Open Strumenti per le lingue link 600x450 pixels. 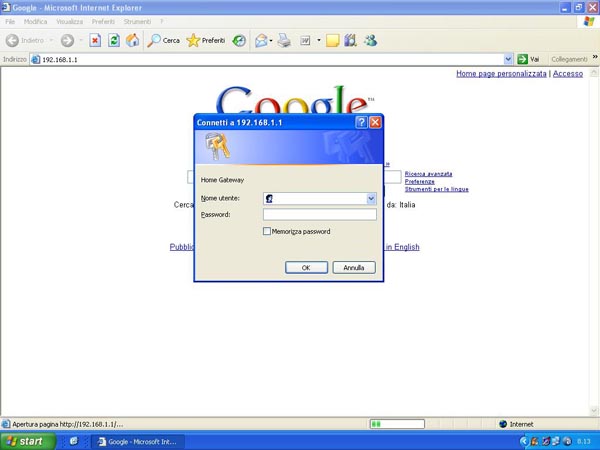click(437, 189)
